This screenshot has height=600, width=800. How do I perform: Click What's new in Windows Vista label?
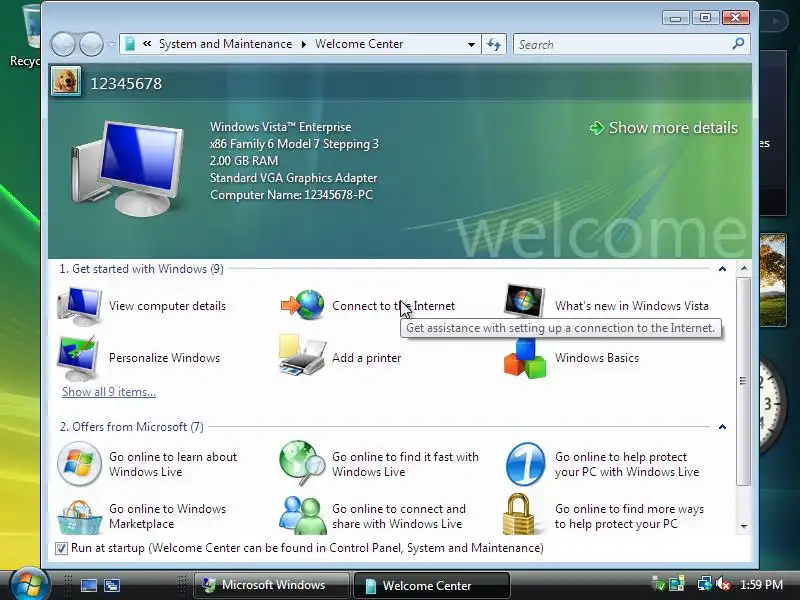pyautogui.click(x=632, y=306)
